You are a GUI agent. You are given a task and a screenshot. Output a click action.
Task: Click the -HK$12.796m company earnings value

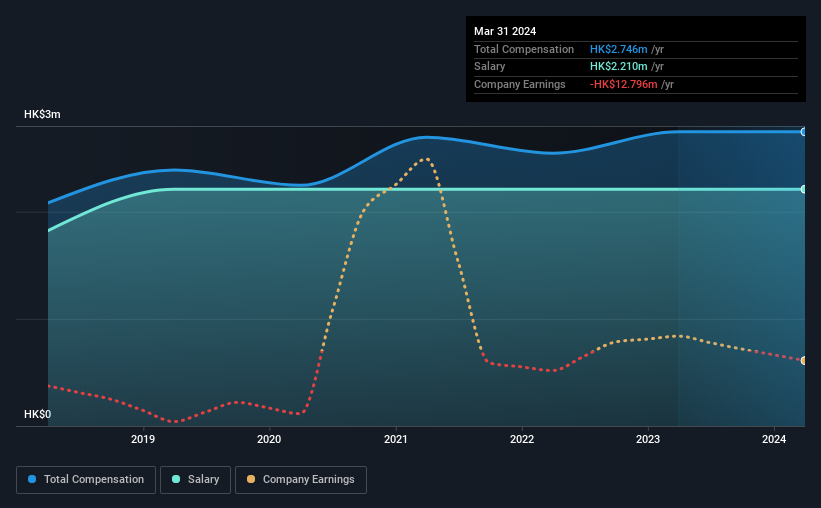point(623,84)
